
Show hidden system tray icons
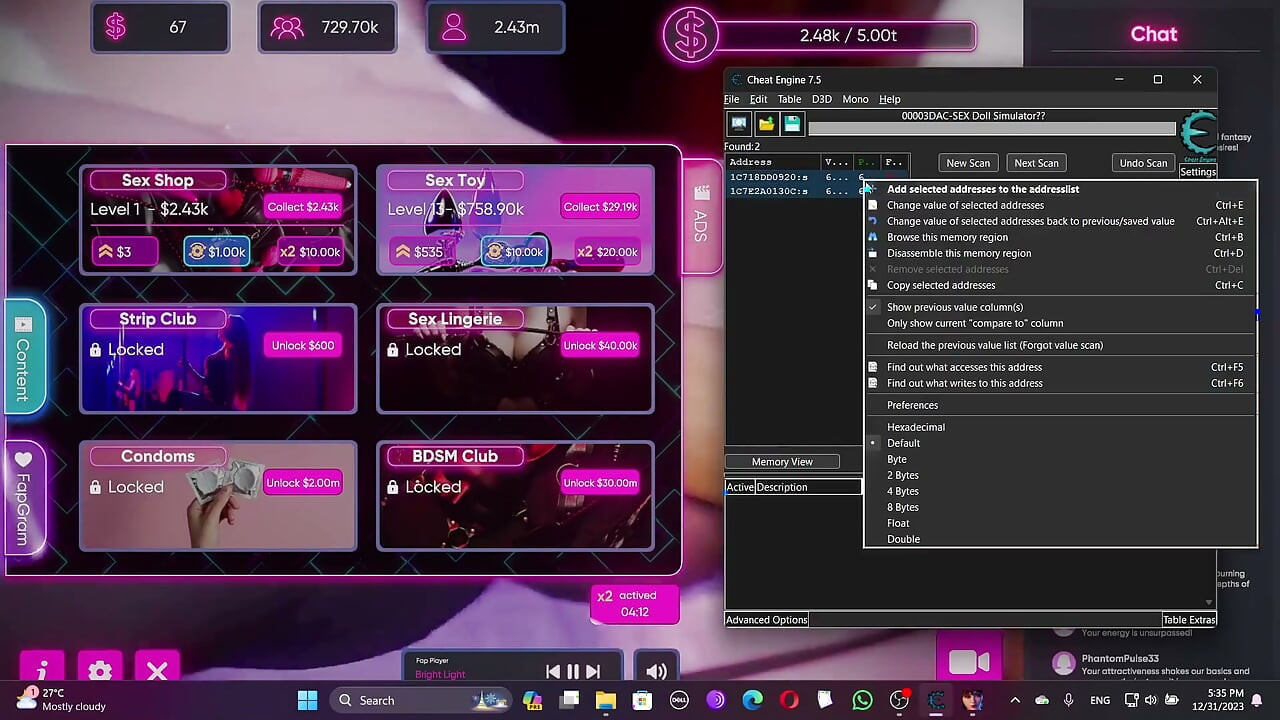point(1015,700)
